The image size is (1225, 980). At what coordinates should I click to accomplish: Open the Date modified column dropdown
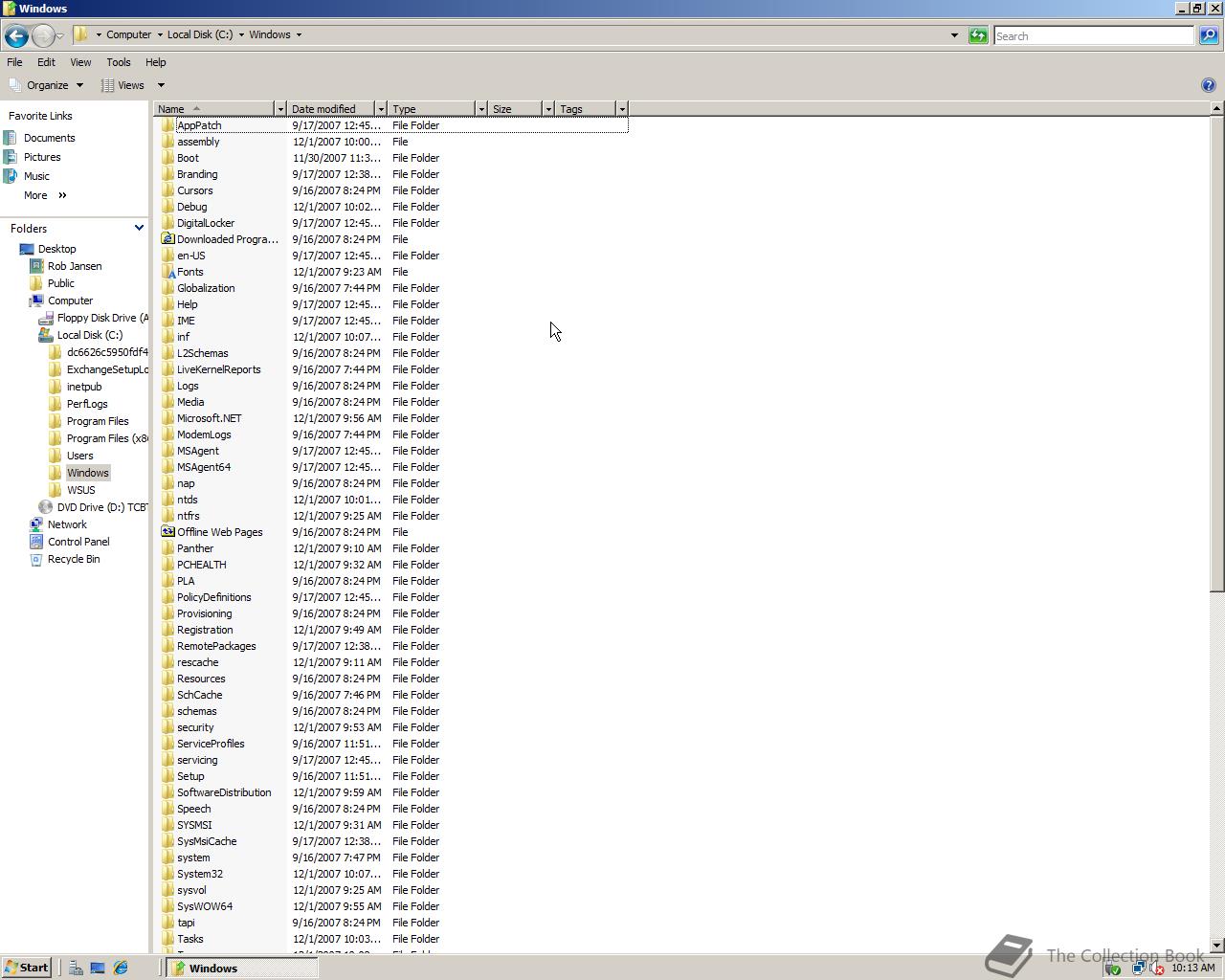[381, 109]
